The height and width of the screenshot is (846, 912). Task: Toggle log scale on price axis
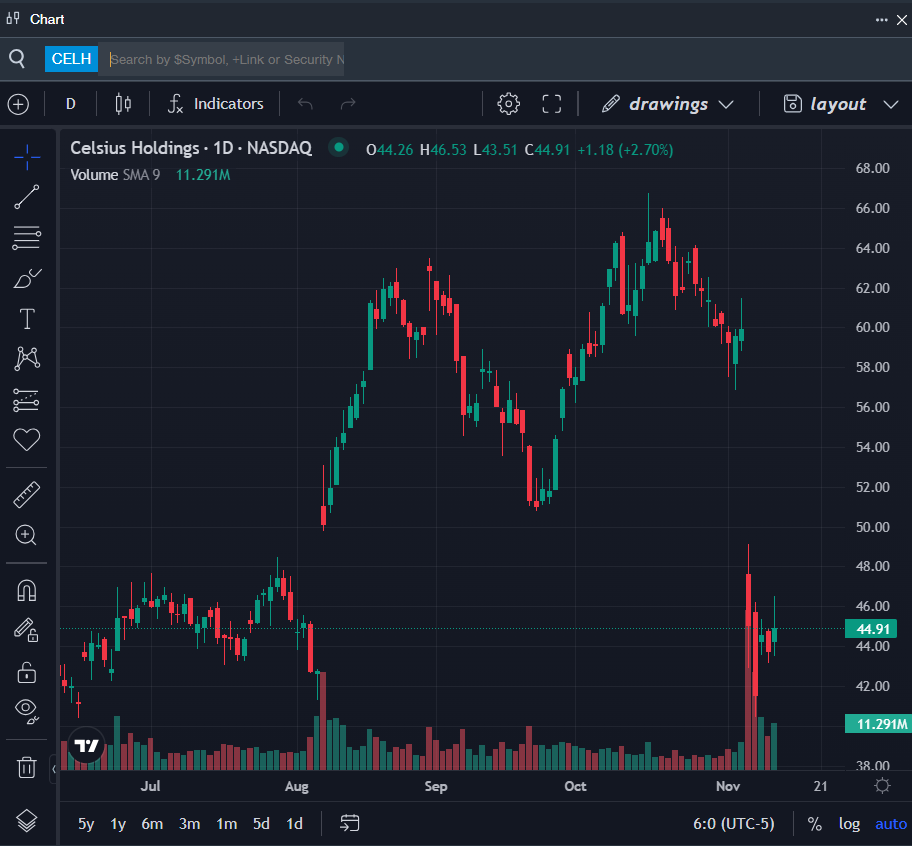849,824
